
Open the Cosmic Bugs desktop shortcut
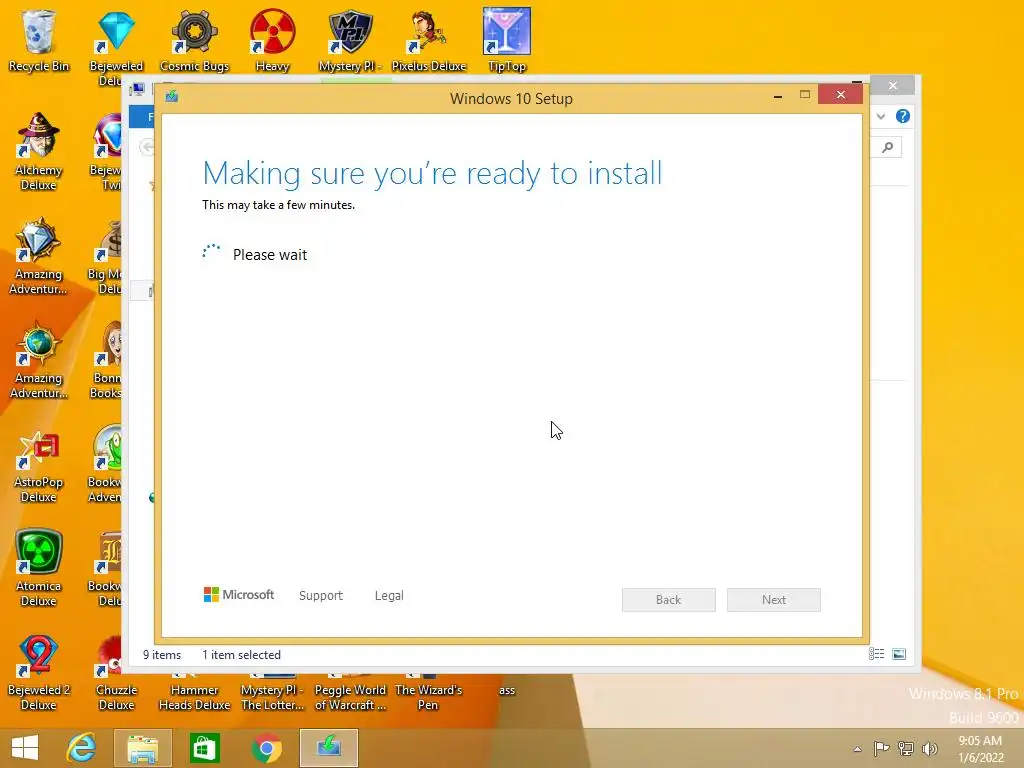point(194,39)
